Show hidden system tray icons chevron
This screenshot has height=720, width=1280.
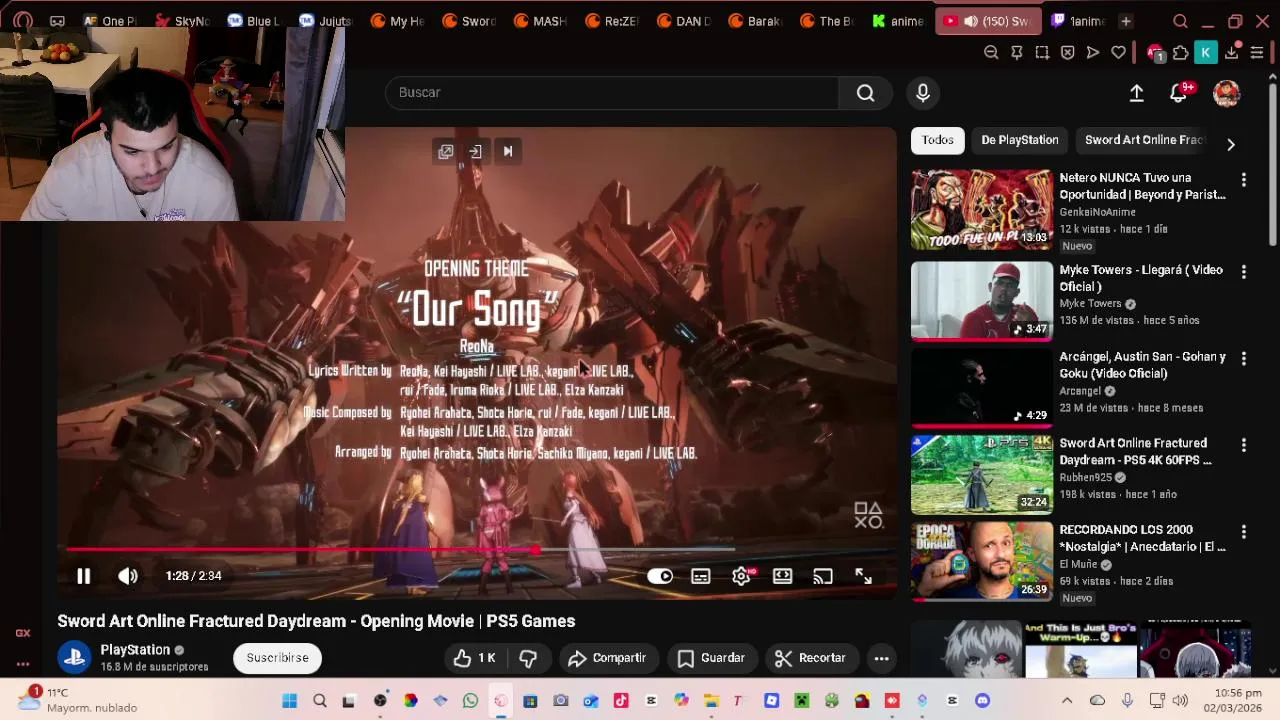tap(1067, 701)
